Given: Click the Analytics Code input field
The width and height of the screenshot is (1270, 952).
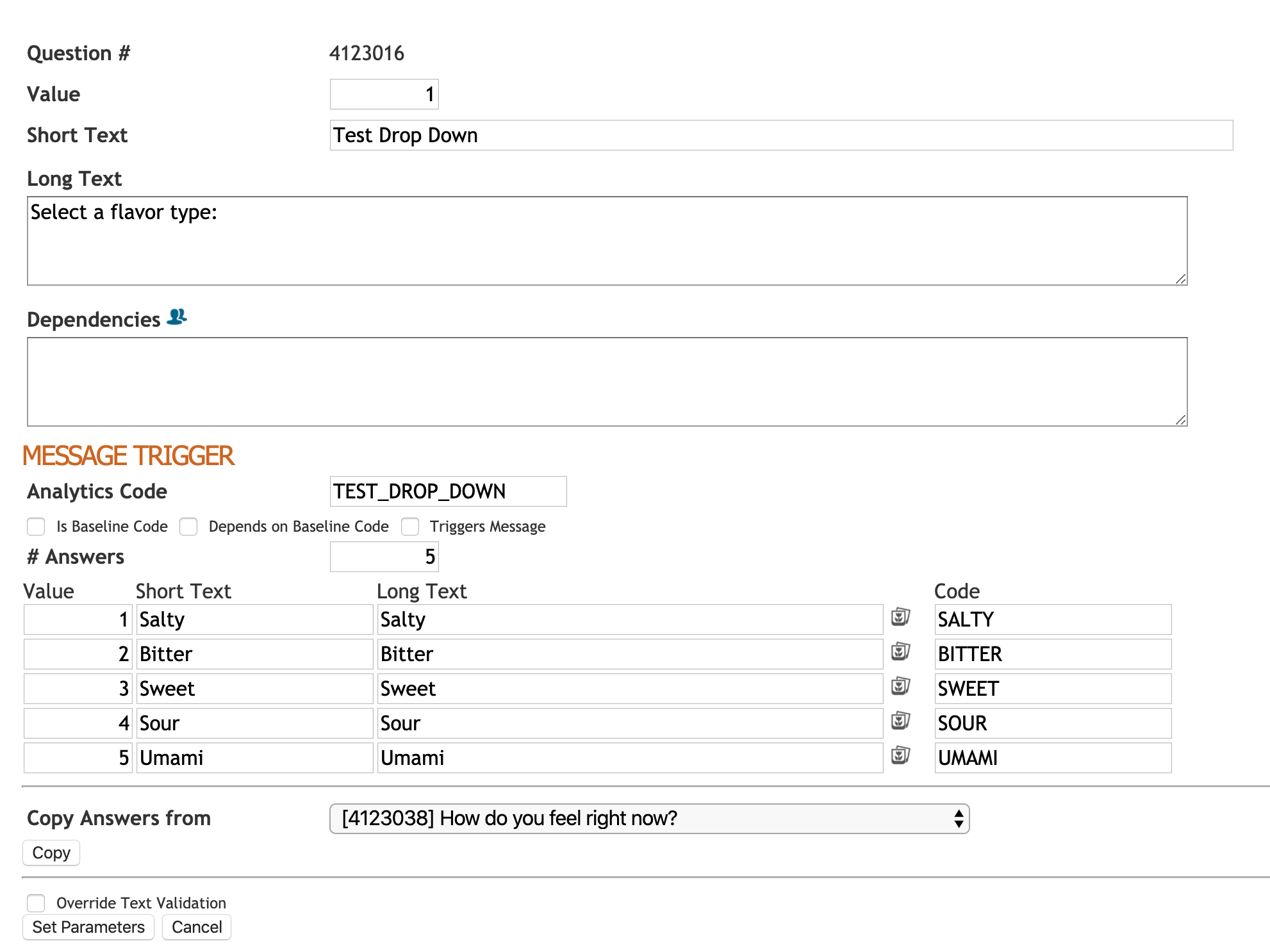Looking at the screenshot, I should (448, 491).
